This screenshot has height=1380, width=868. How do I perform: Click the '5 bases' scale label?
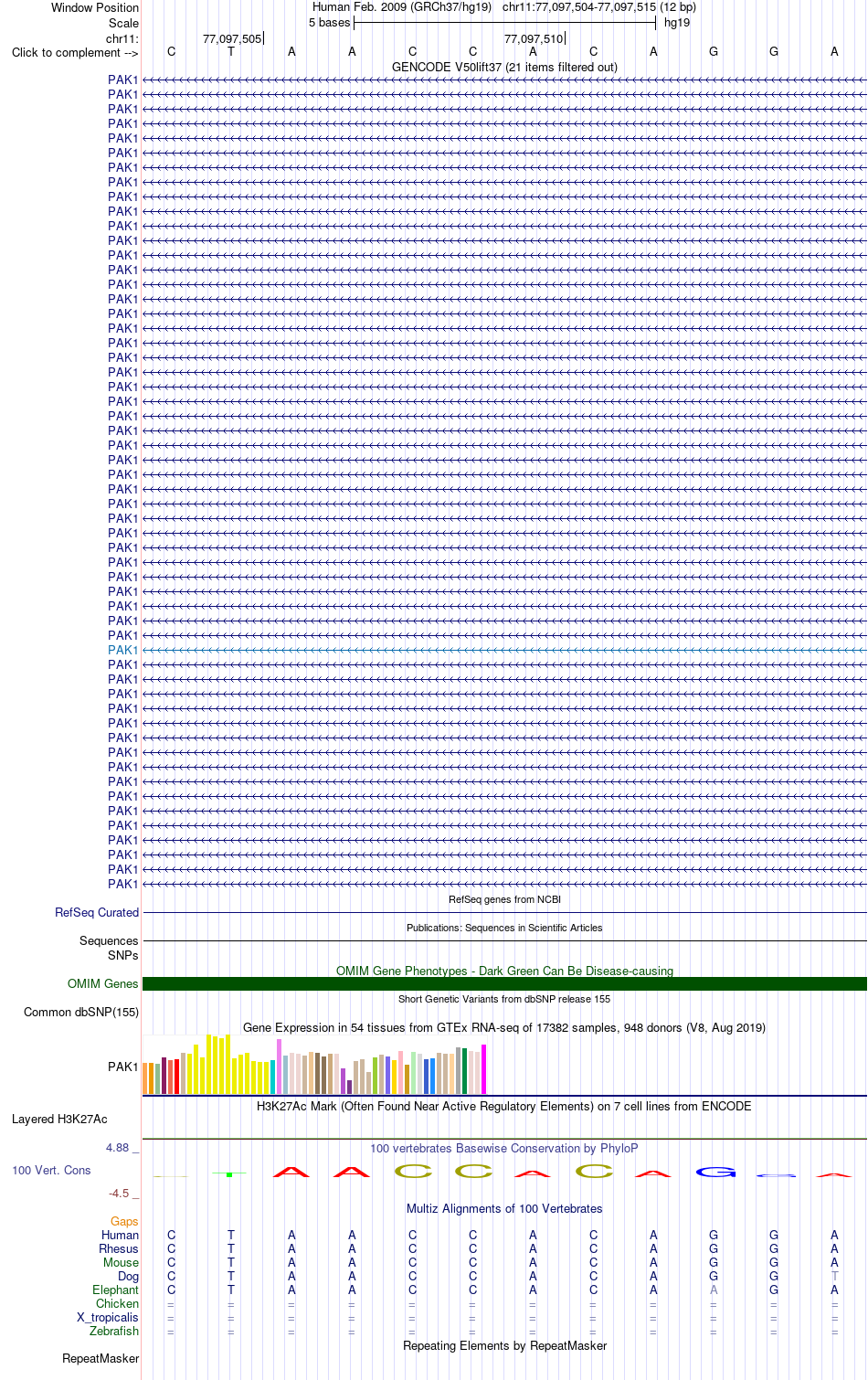(x=329, y=22)
